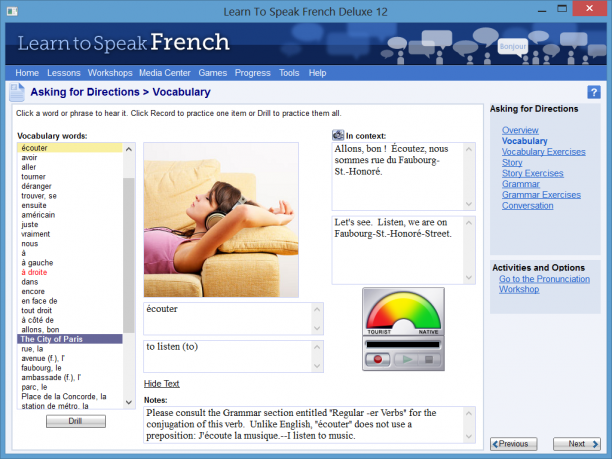Select the red 'à droite' entry
This screenshot has height=459, width=612.
70,272
